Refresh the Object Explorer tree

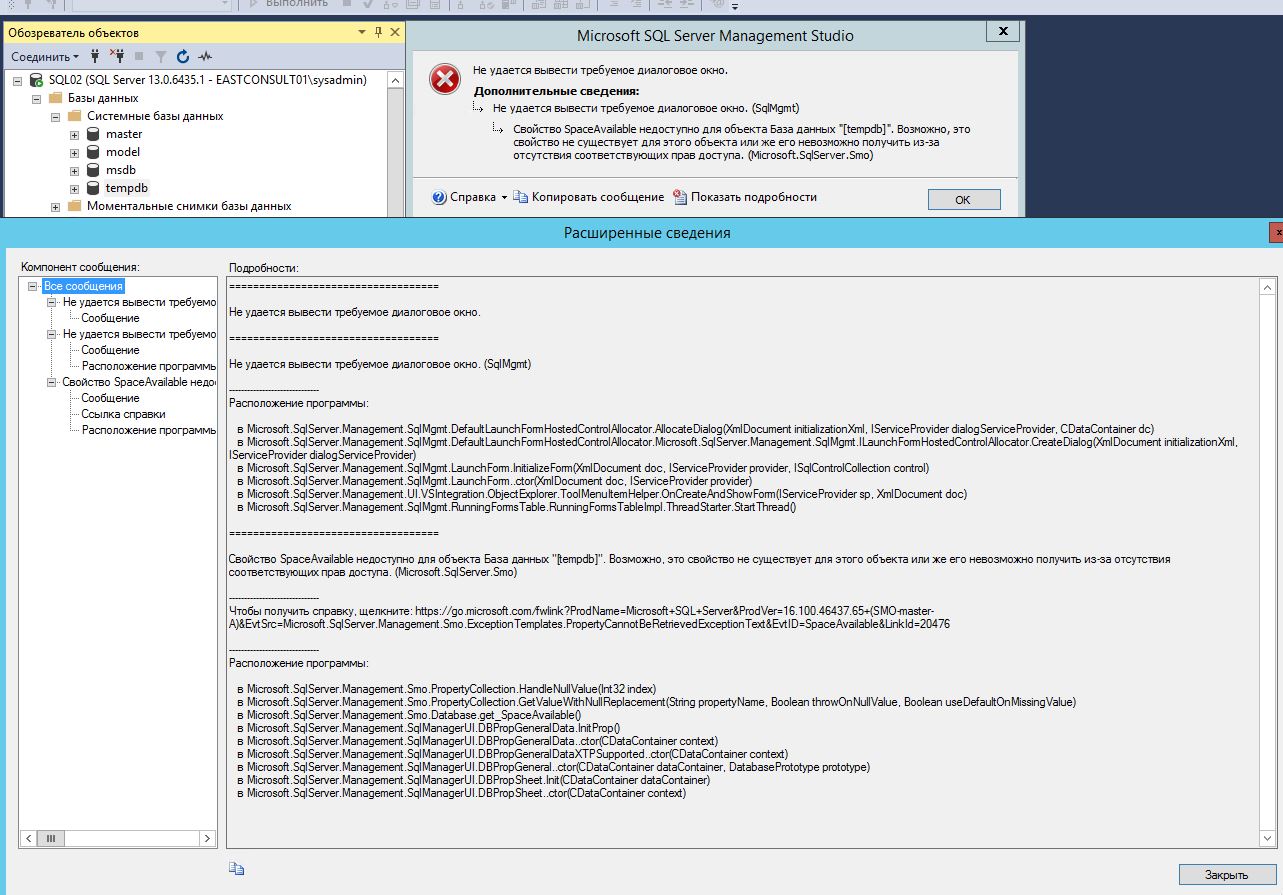point(183,57)
